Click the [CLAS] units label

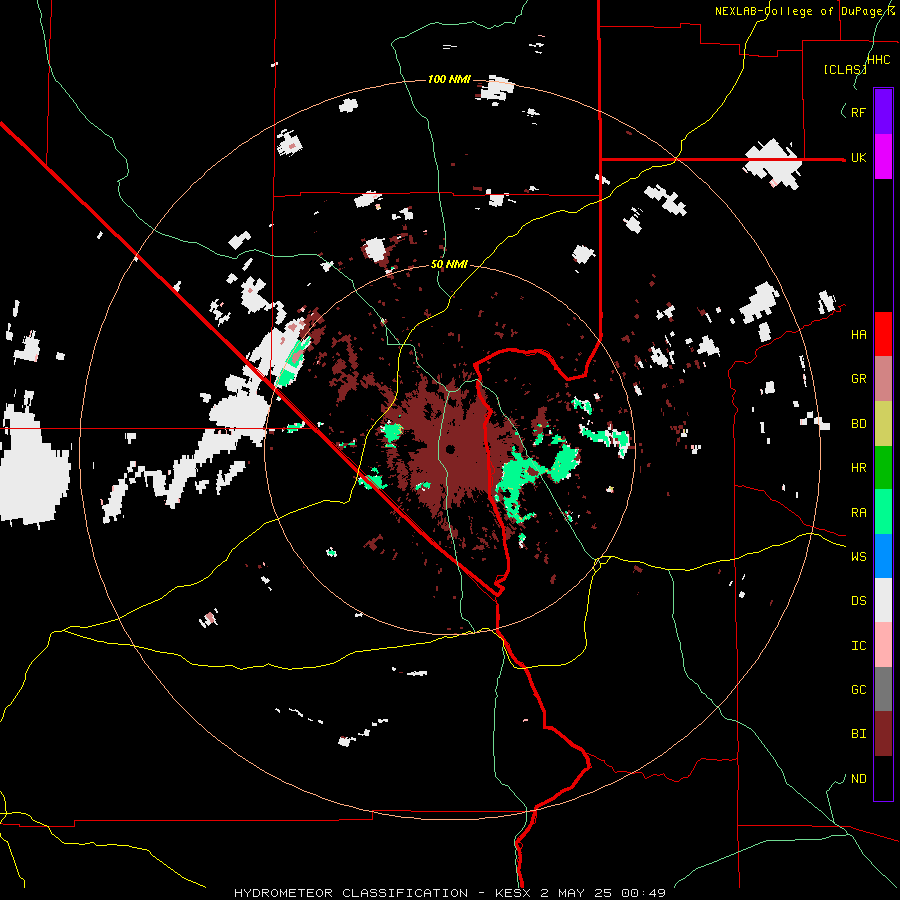pyautogui.click(x=845, y=69)
